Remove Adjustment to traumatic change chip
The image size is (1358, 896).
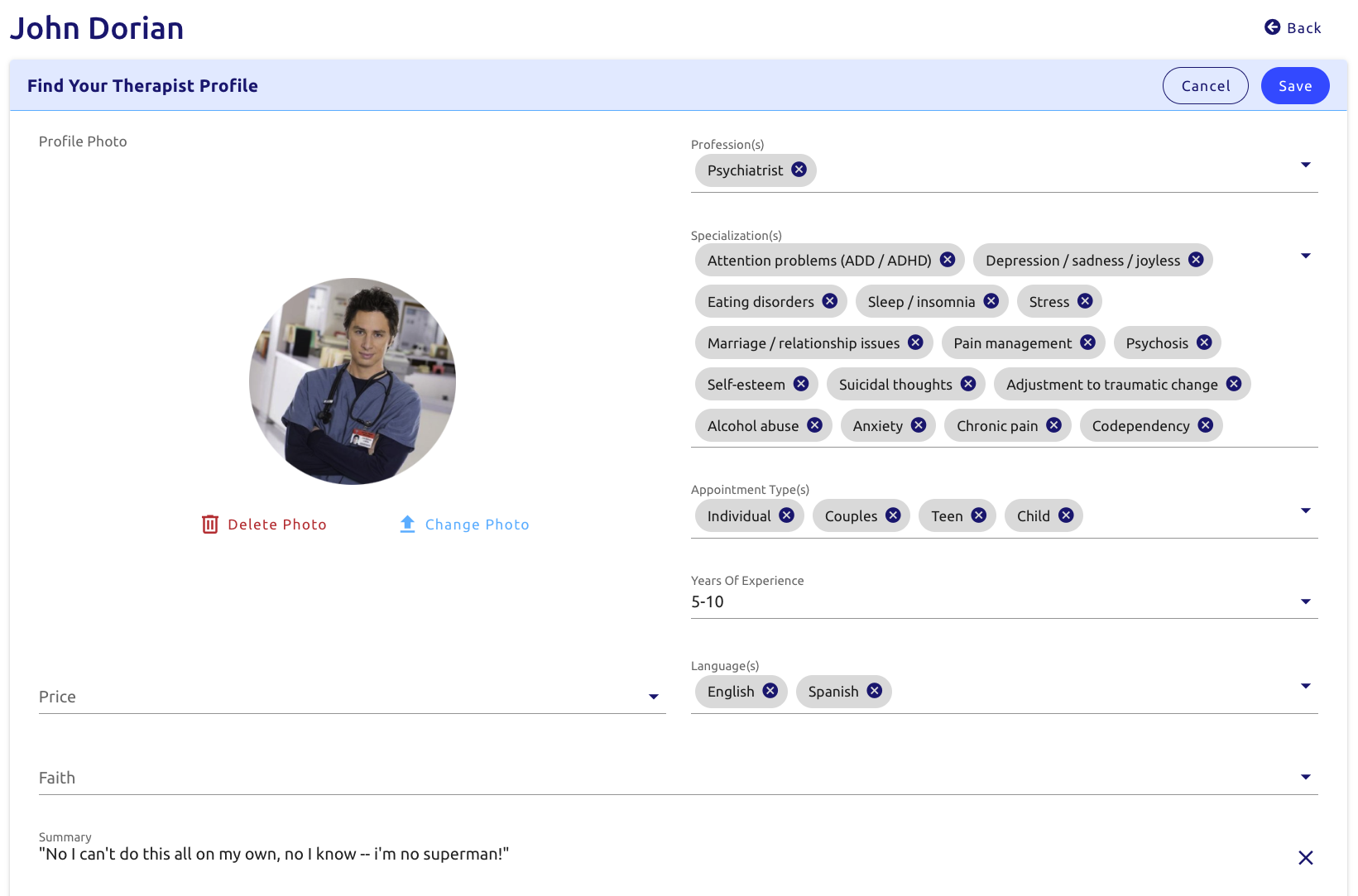1234,384
